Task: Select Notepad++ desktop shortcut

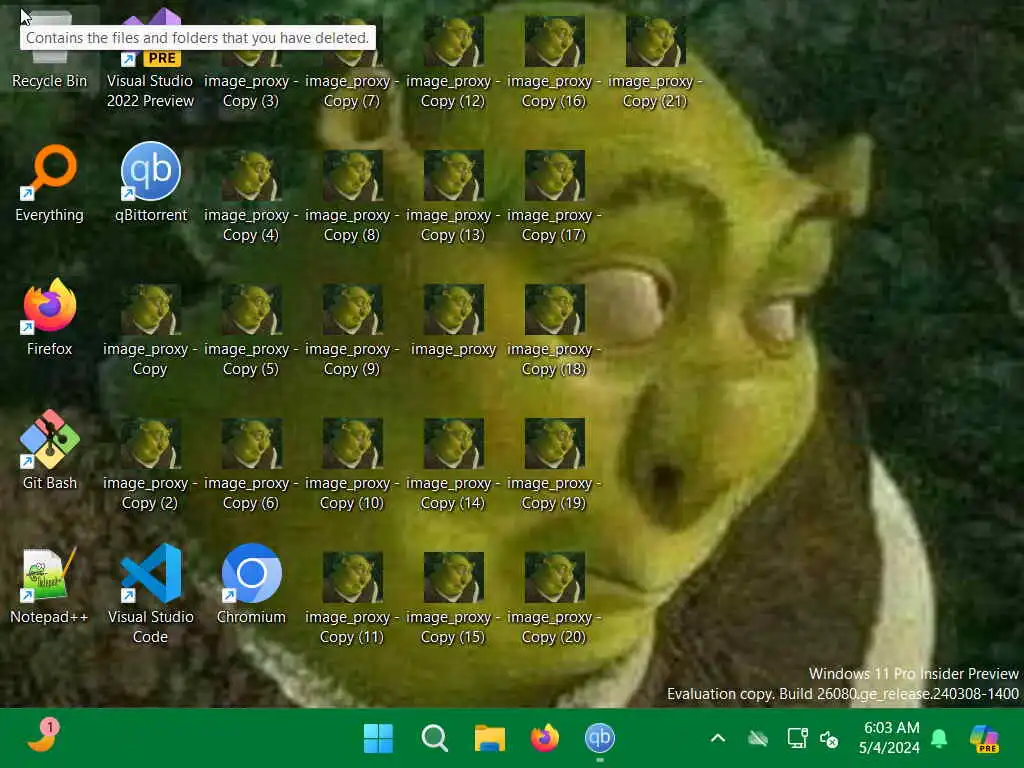Action: 50,586
